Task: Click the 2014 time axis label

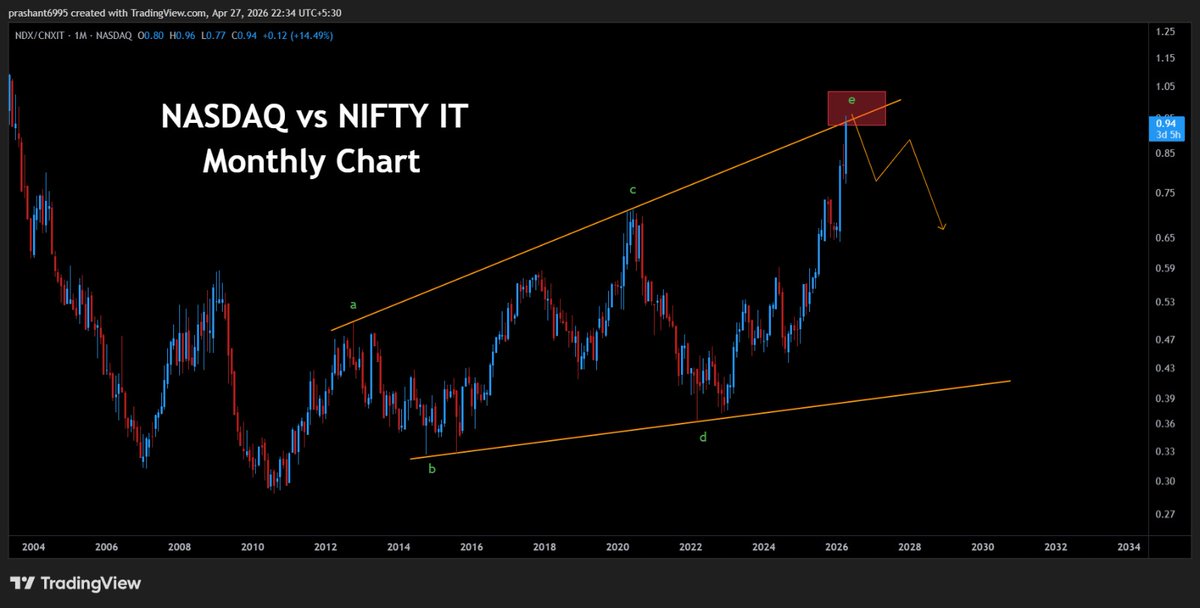Action: (x=399, y=547)
